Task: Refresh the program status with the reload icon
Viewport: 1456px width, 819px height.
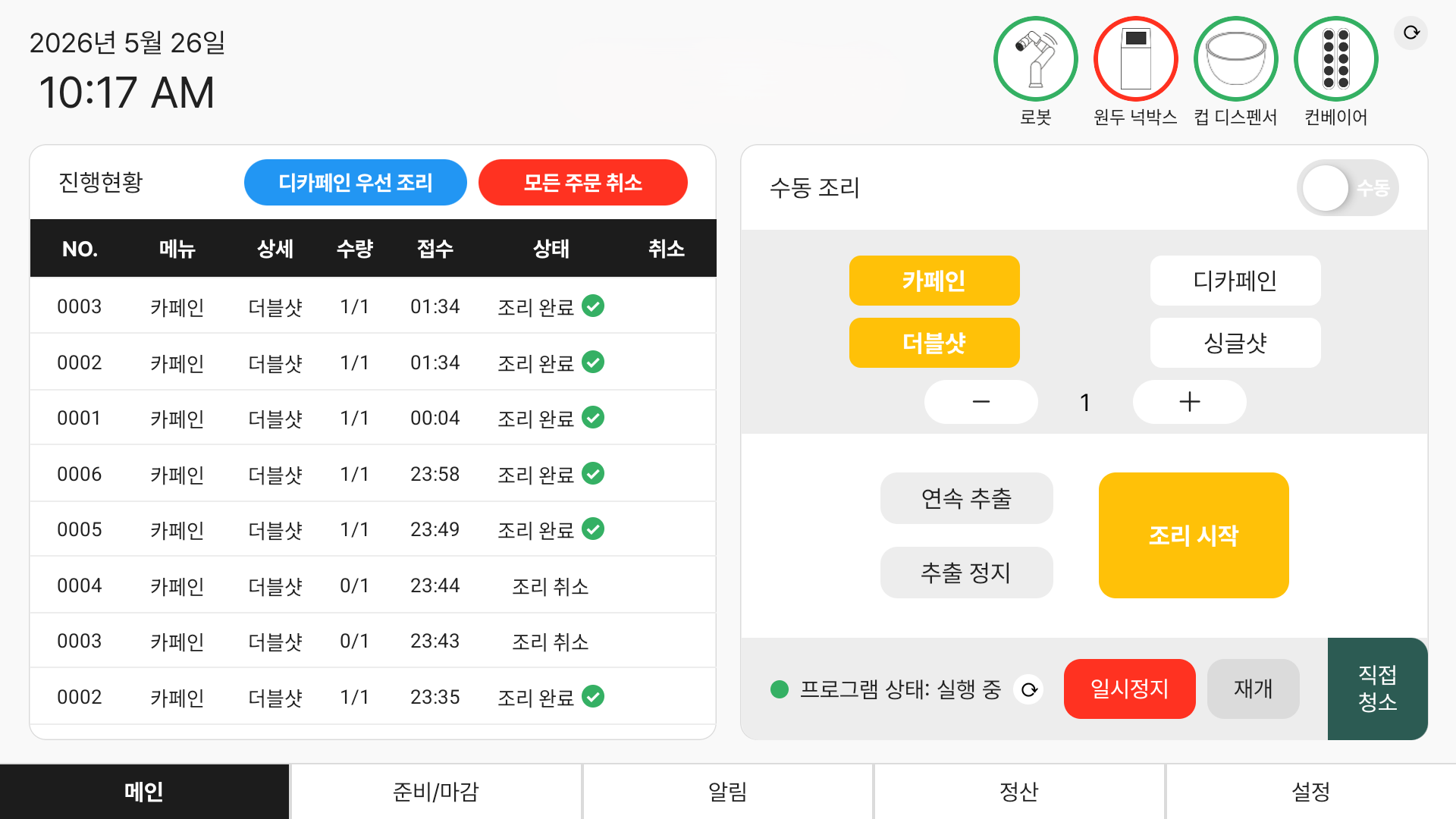Action: (1029, 689)
